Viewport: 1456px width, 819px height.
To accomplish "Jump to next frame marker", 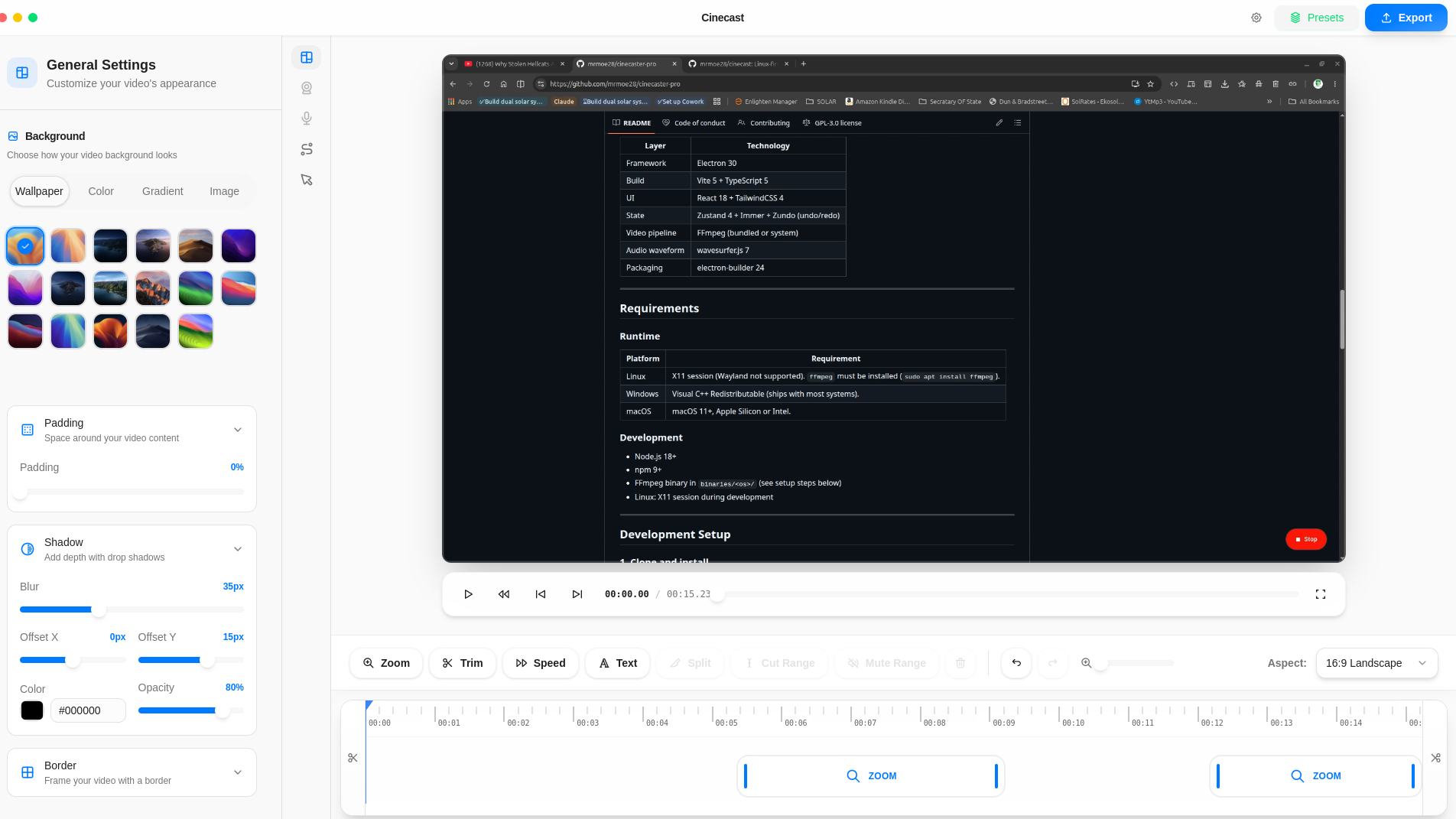I will (577, 594).
